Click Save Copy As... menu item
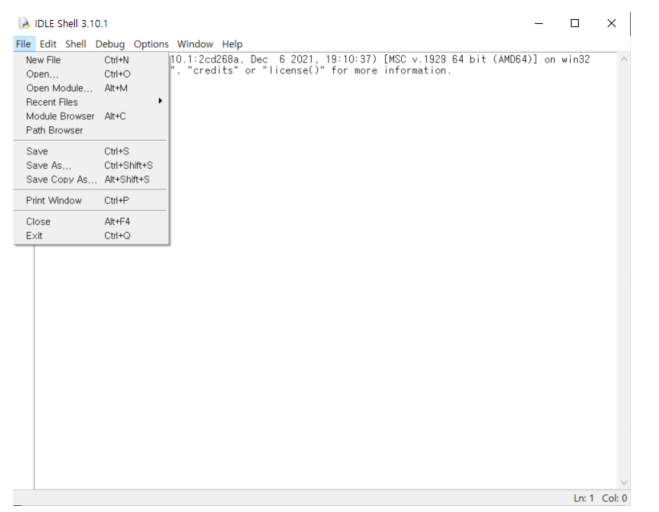This screenshot has height=512, width=659. 91,179
